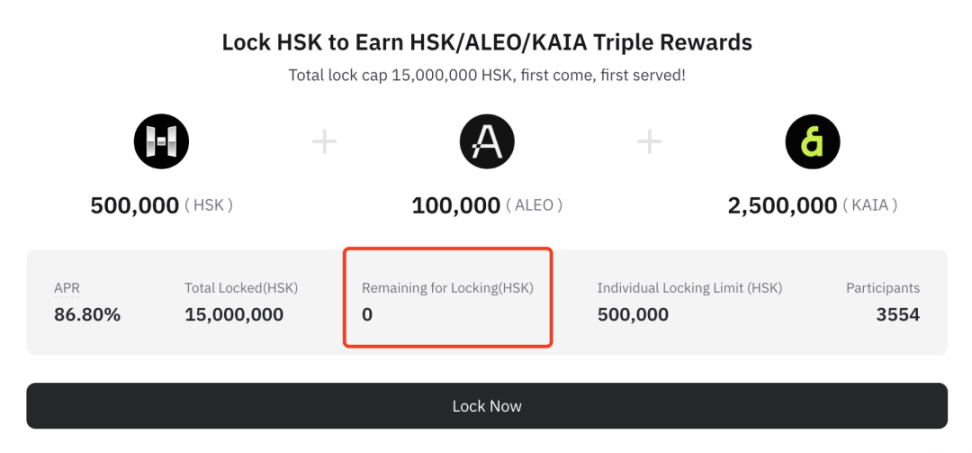
Task: Click the 500,000 individual limit value
Action: (x=633, y=315)
